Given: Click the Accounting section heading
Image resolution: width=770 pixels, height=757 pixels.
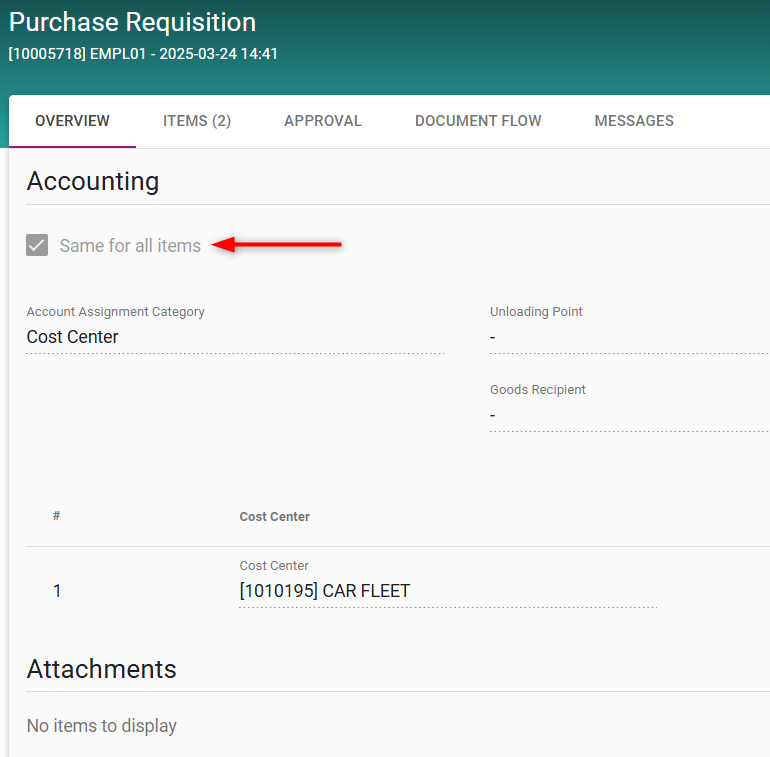Looking at the screenshot, I should 93,181.
